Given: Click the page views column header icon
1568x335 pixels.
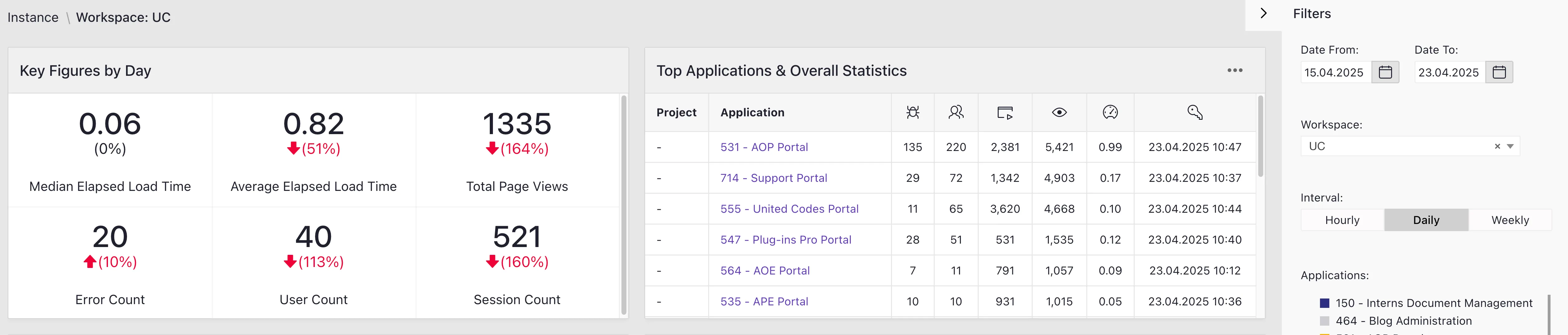Looking at the screenshot, I should [1005, 112].
